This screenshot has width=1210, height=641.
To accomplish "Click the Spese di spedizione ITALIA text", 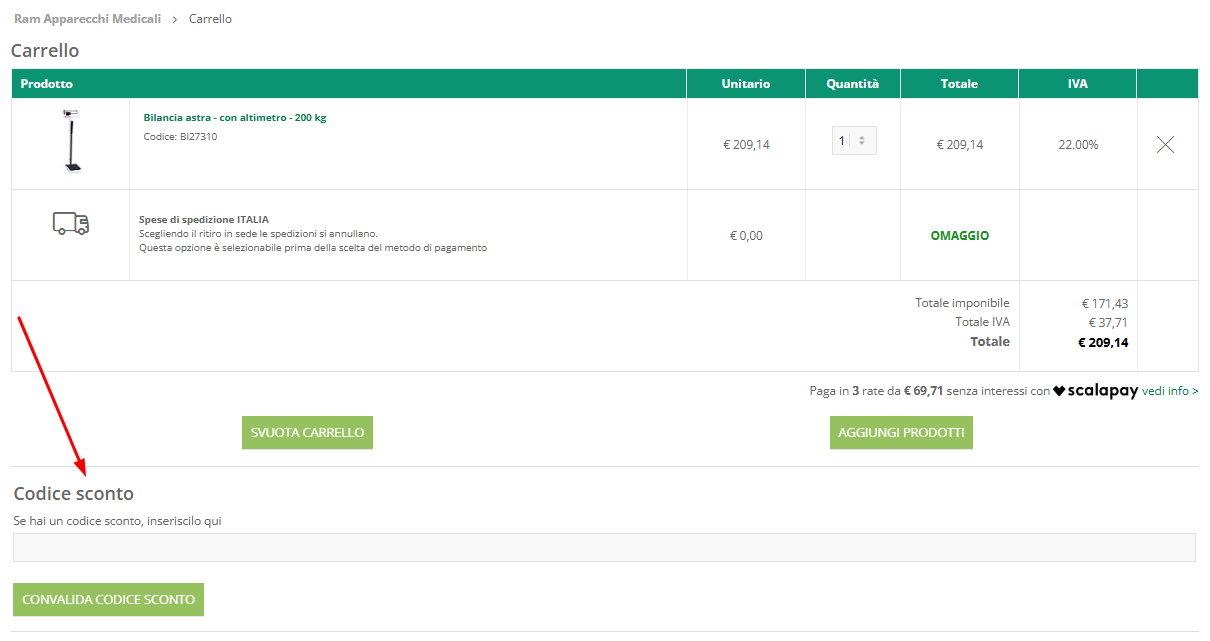I will click(x=203, y=220).
